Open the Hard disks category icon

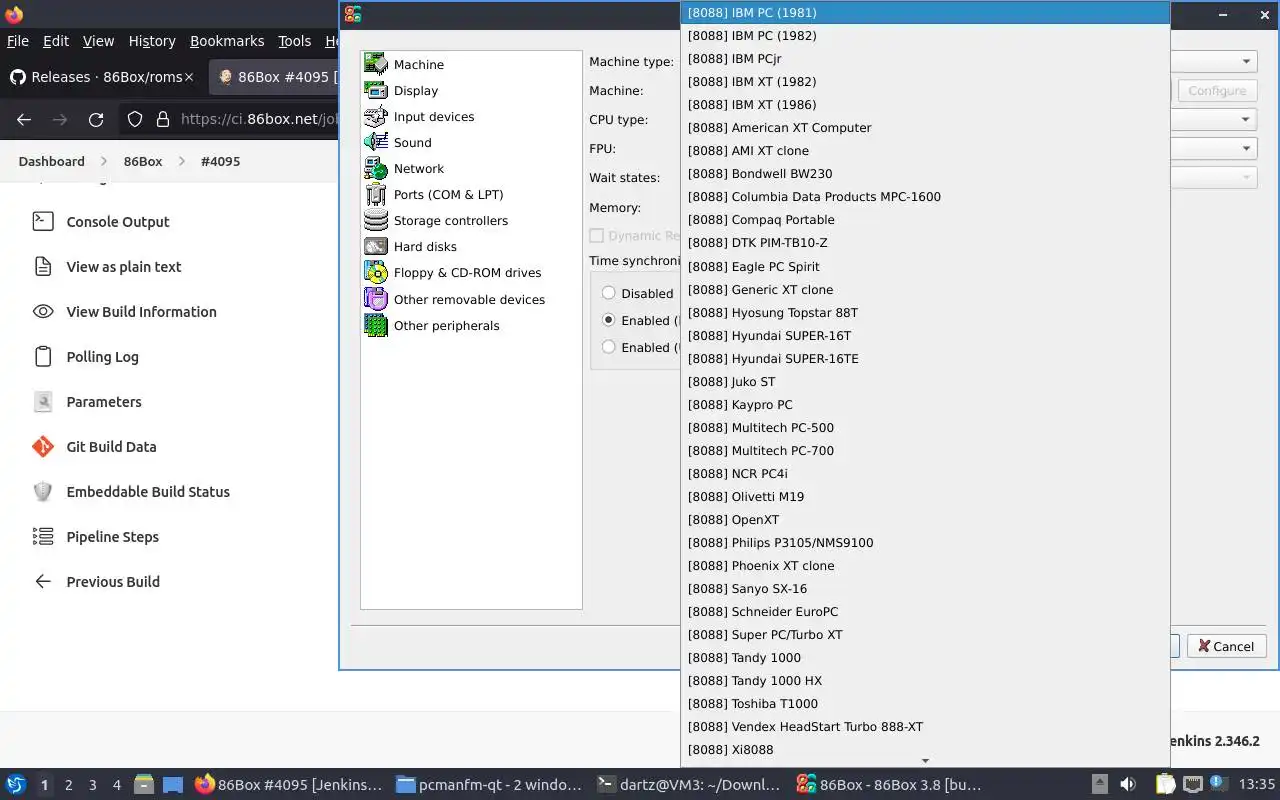tap(376, 246)
